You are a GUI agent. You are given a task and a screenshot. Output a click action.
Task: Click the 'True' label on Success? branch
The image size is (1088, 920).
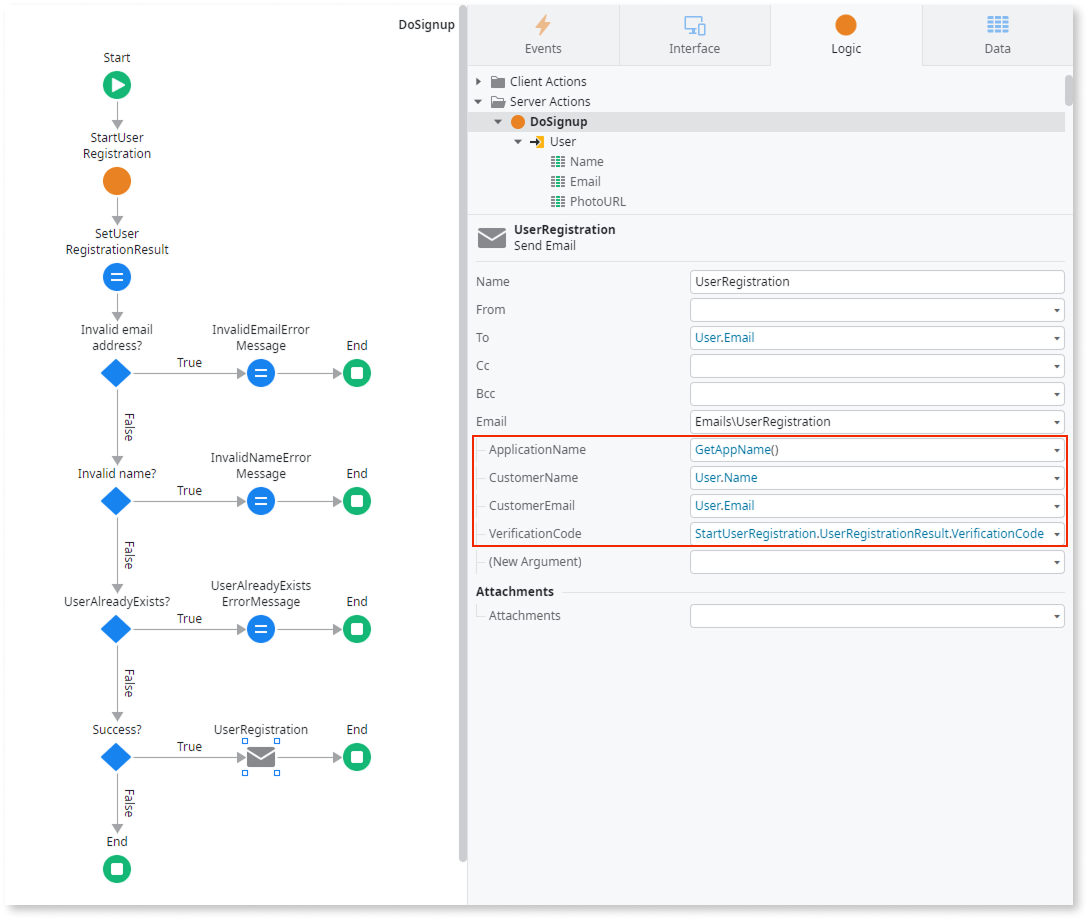click(x=189, y=747)
